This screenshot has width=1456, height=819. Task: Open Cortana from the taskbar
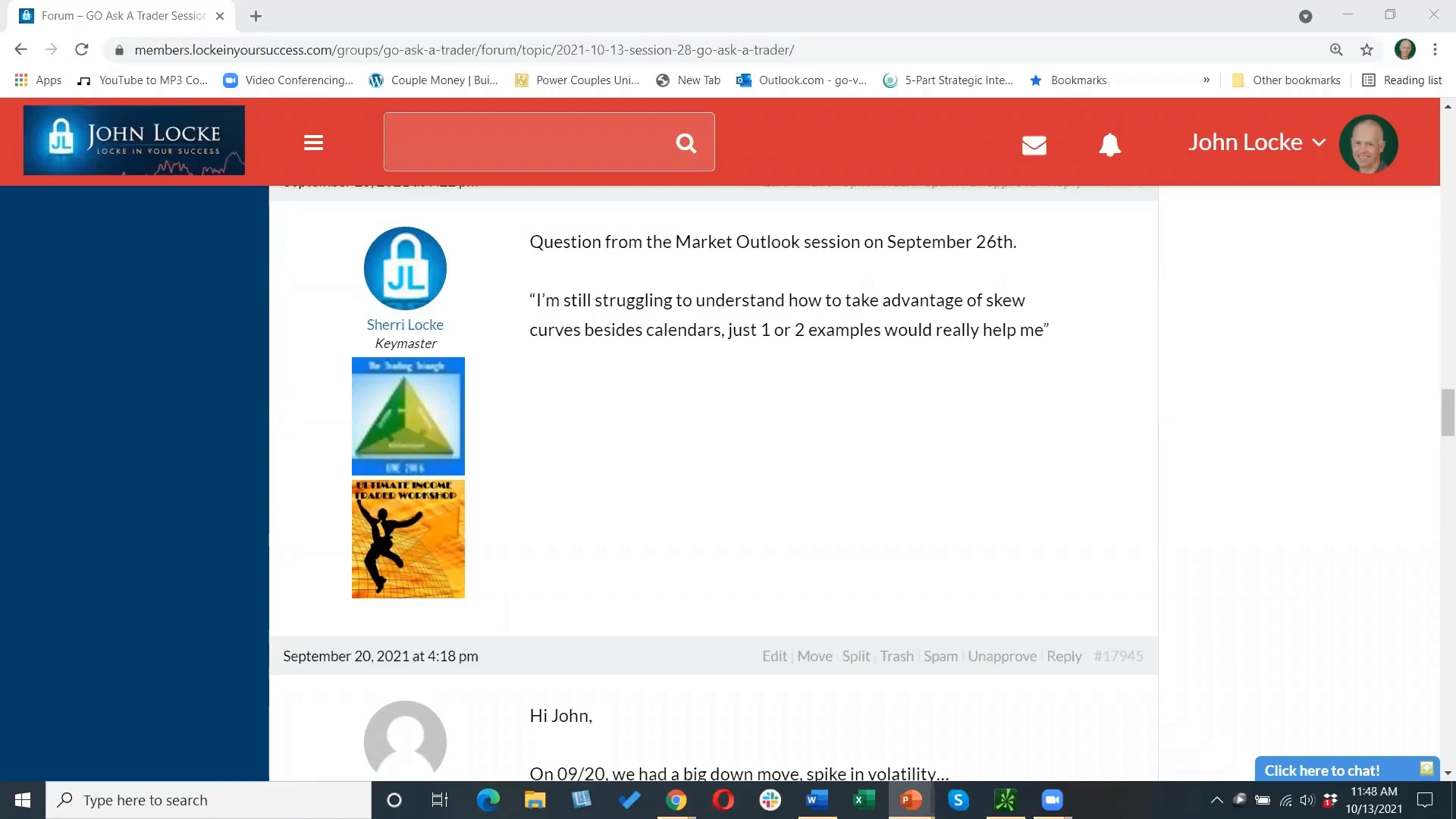tap(394, 800)
